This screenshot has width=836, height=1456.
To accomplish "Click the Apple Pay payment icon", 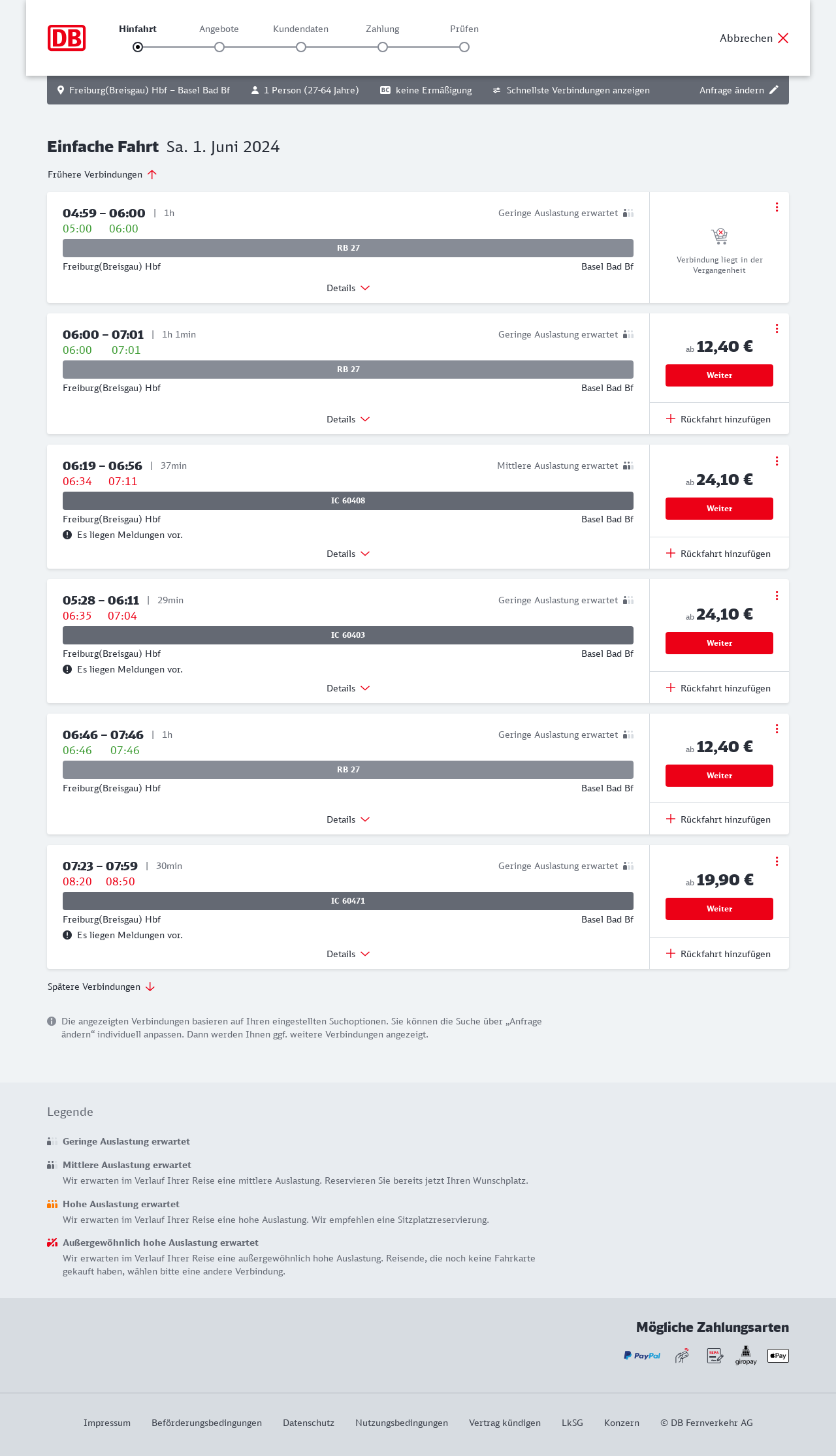I will [x=778, y=1355].
